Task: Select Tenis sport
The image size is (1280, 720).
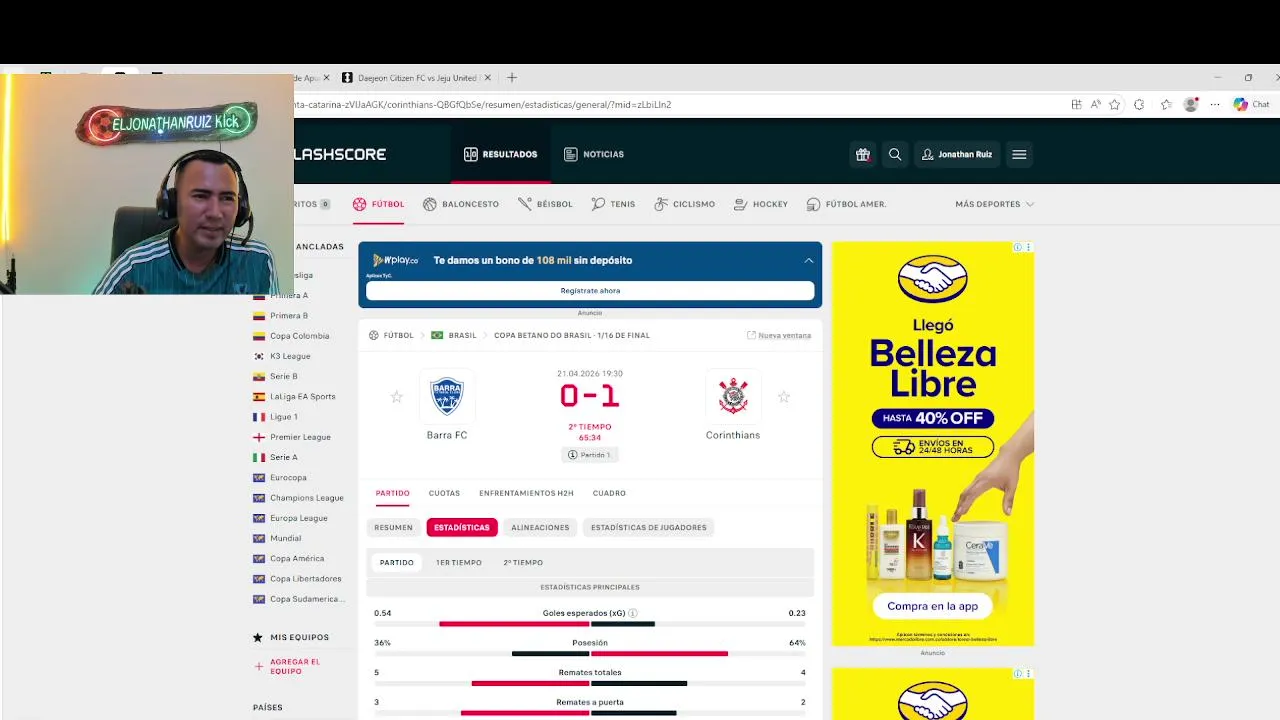Action: [x=613, y=204]
